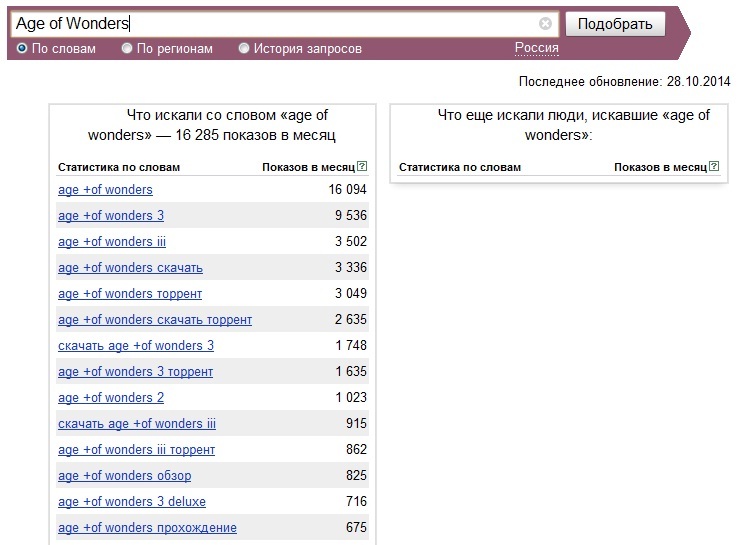Screen dimensions: 738x545
Task: Select the По регионам radio button
Action: [127, 48]
